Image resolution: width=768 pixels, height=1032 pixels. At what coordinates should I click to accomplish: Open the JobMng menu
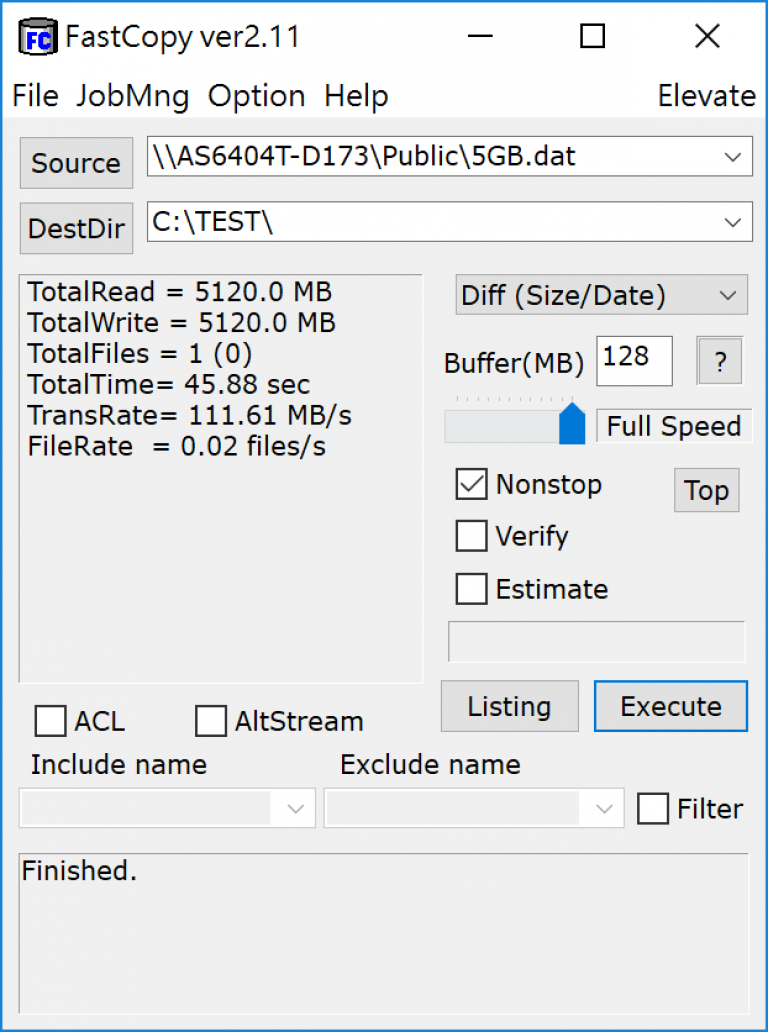point(132,96)
